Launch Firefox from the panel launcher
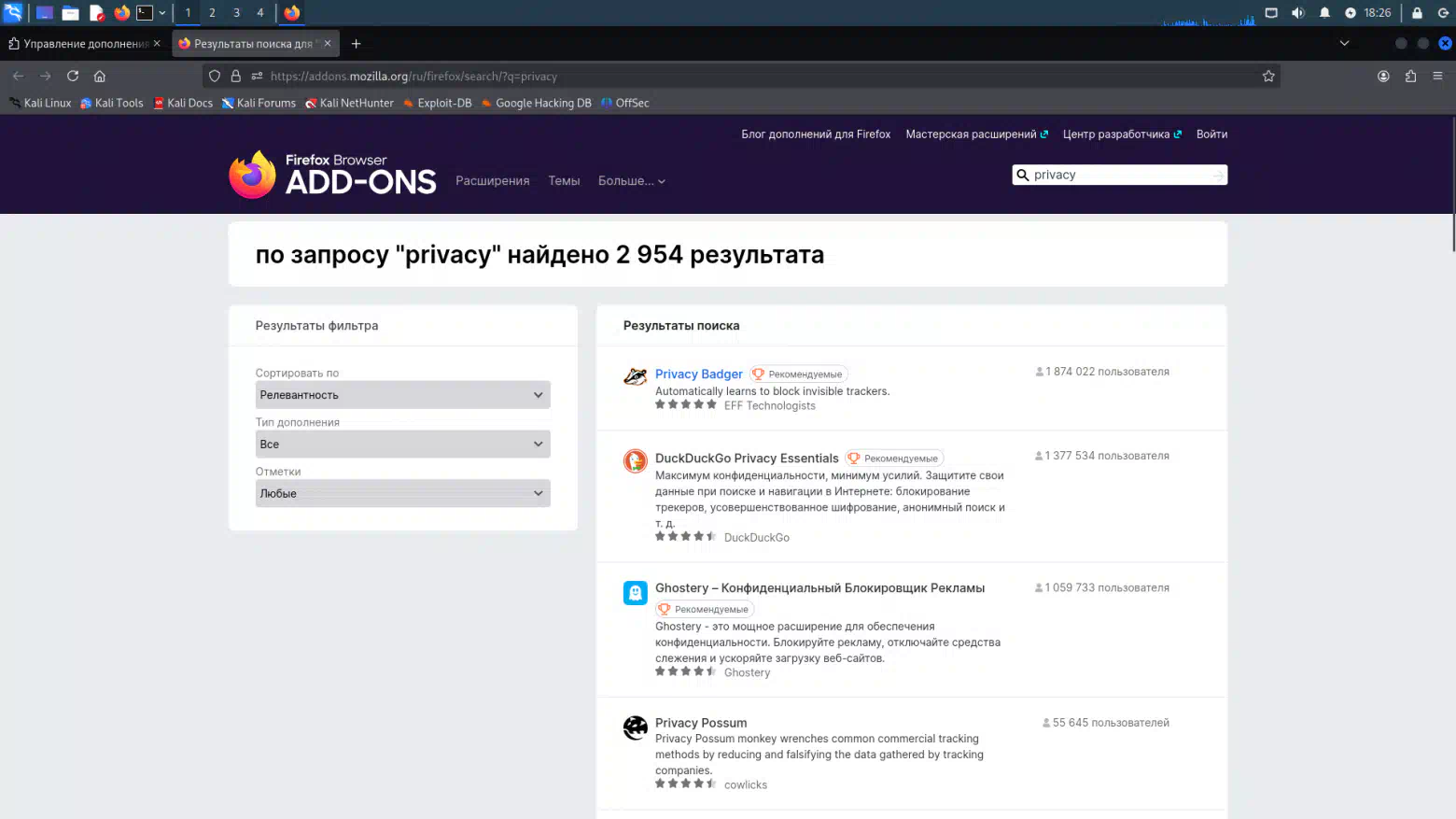This screenshot has height=819, width=1456. pos(121,13)
